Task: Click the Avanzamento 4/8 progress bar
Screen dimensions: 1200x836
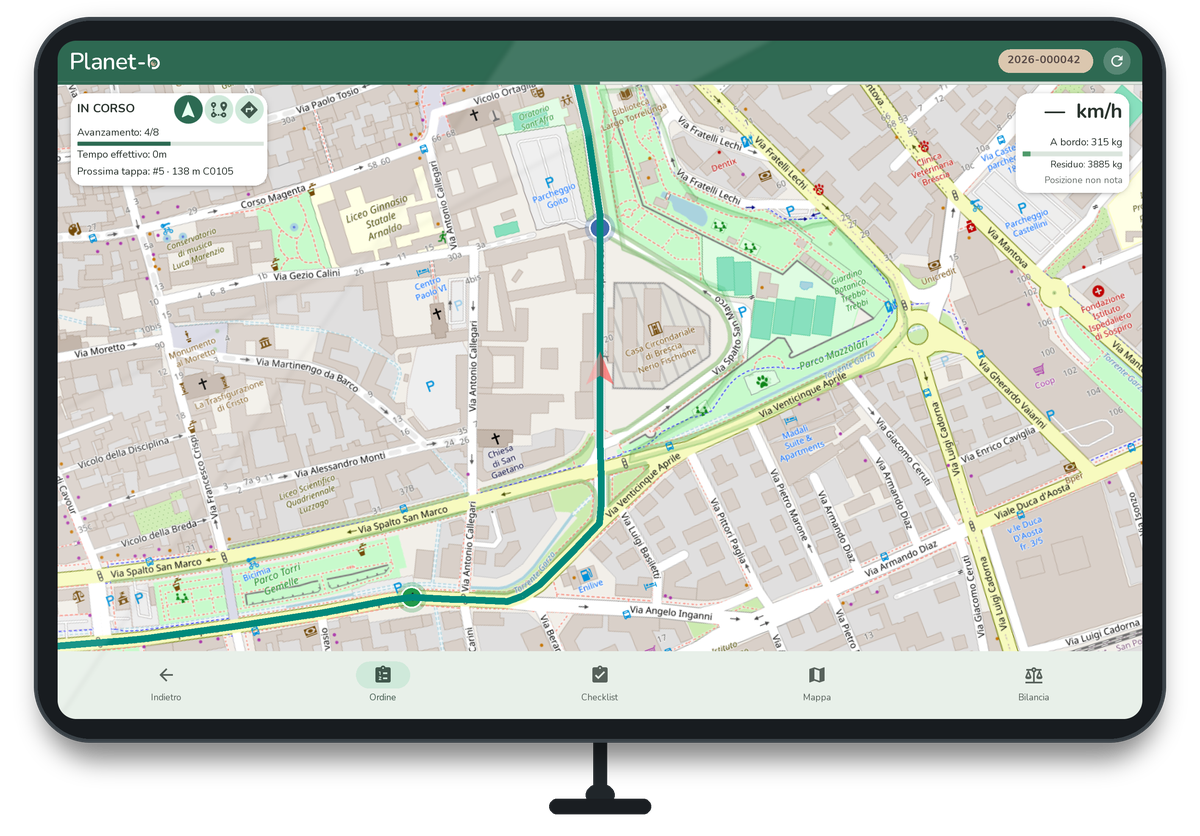Action: [x=170, y=144]
